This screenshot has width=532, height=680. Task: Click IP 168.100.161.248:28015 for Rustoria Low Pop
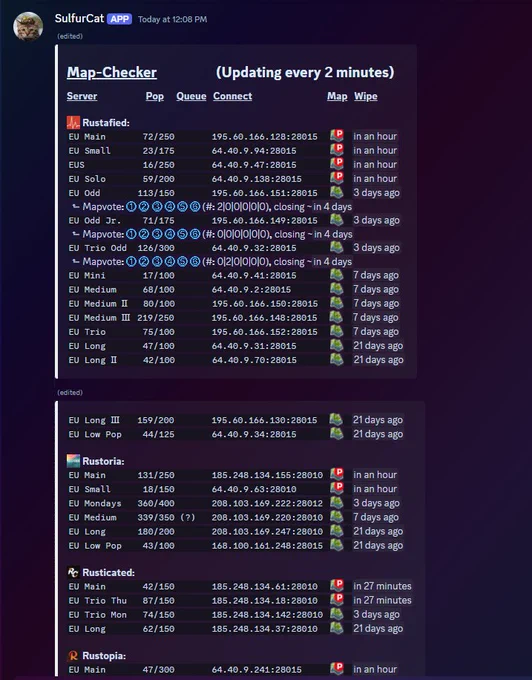pos(267,546)
